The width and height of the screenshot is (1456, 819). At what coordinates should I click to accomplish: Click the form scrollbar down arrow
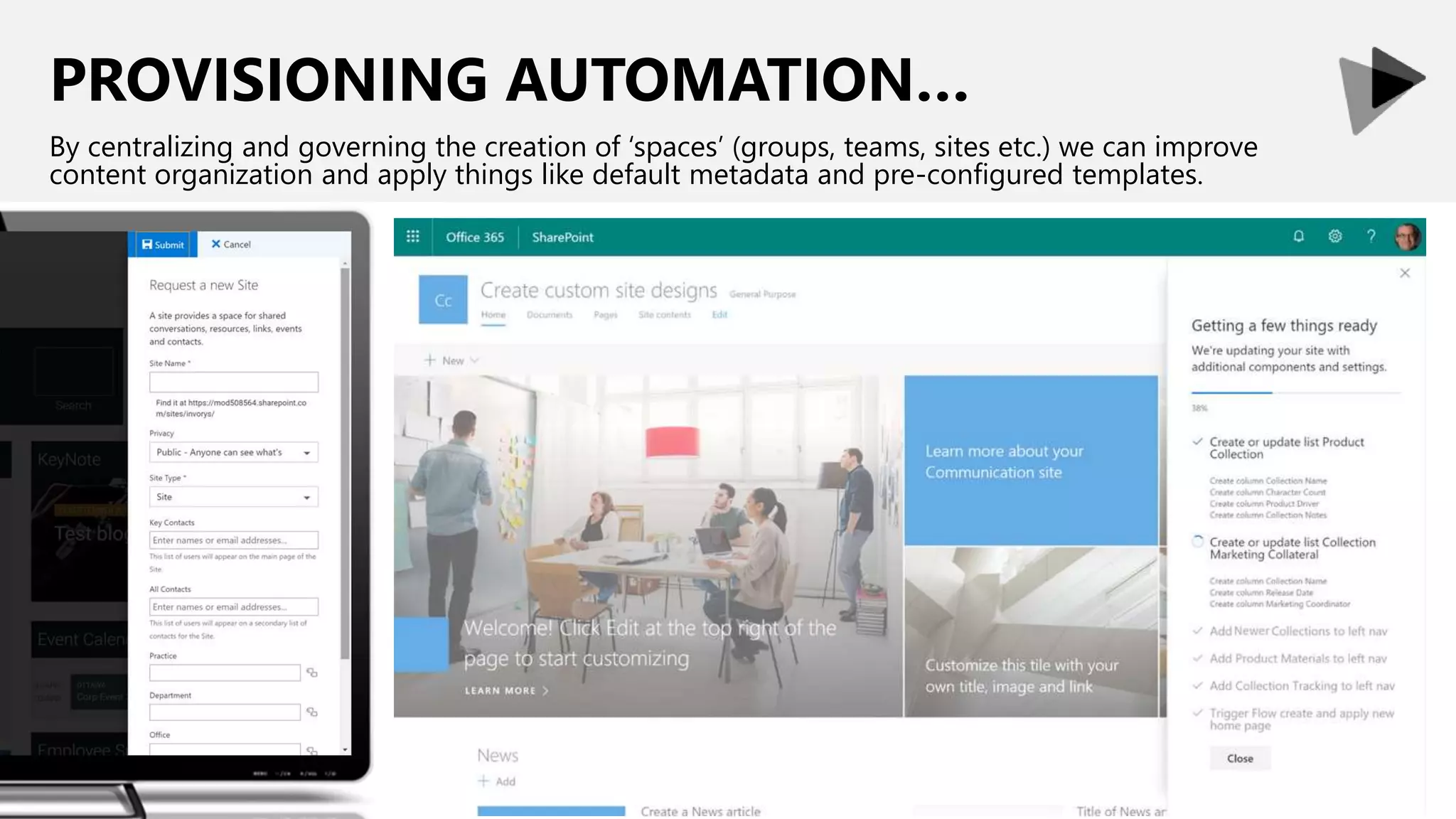point(346,749)
